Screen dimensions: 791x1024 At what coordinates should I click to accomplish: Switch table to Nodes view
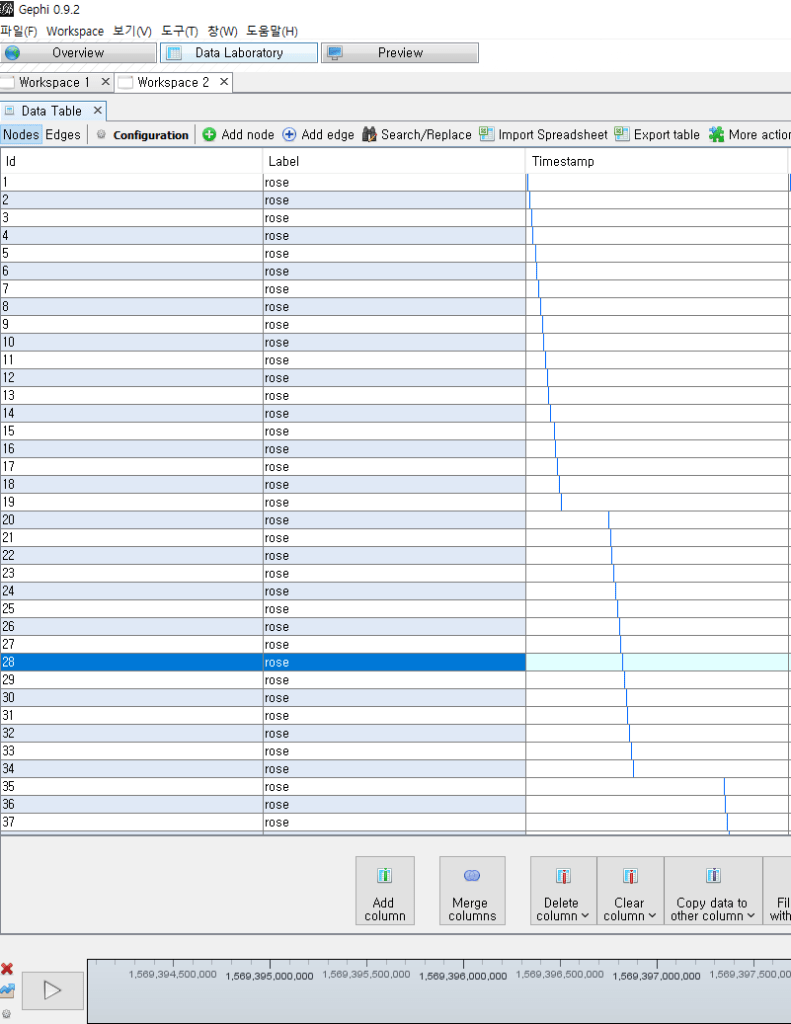[21, 135]
